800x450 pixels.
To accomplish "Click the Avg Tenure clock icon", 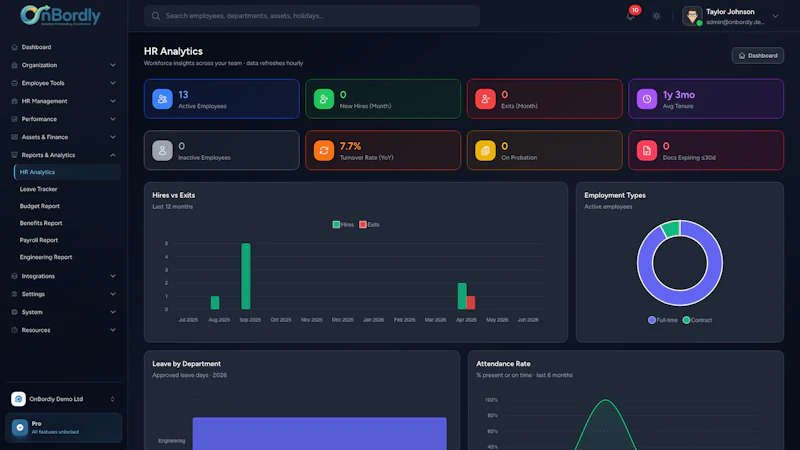I will (x=646, y=99).
